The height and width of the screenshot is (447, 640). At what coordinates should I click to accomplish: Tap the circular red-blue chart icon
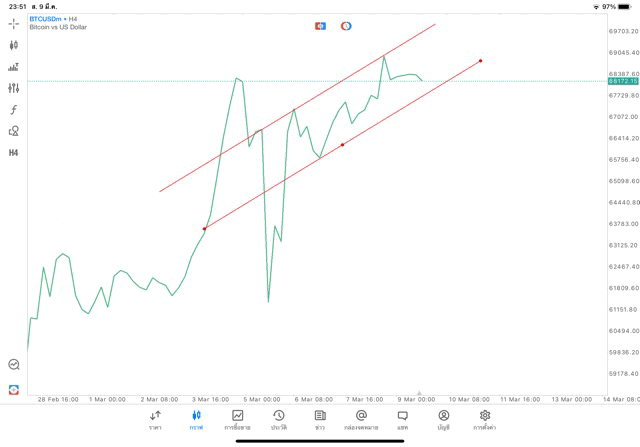[x=346, y=26]
